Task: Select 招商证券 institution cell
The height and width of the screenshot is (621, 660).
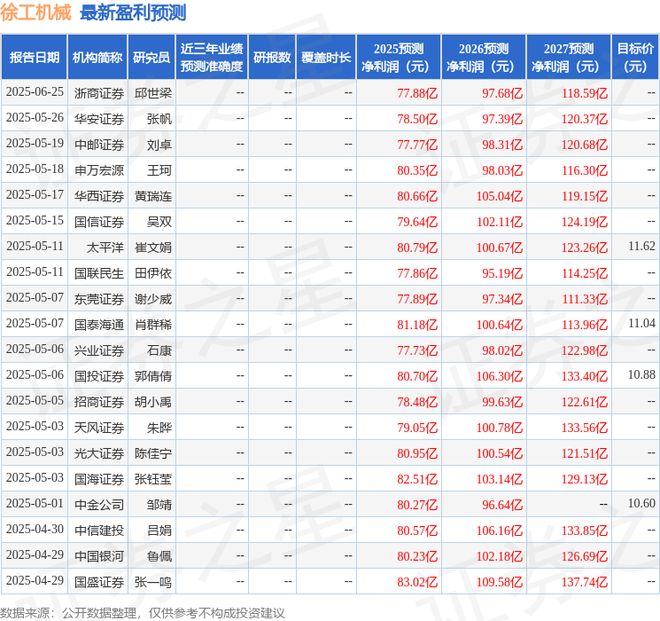Action: (99, 402)
